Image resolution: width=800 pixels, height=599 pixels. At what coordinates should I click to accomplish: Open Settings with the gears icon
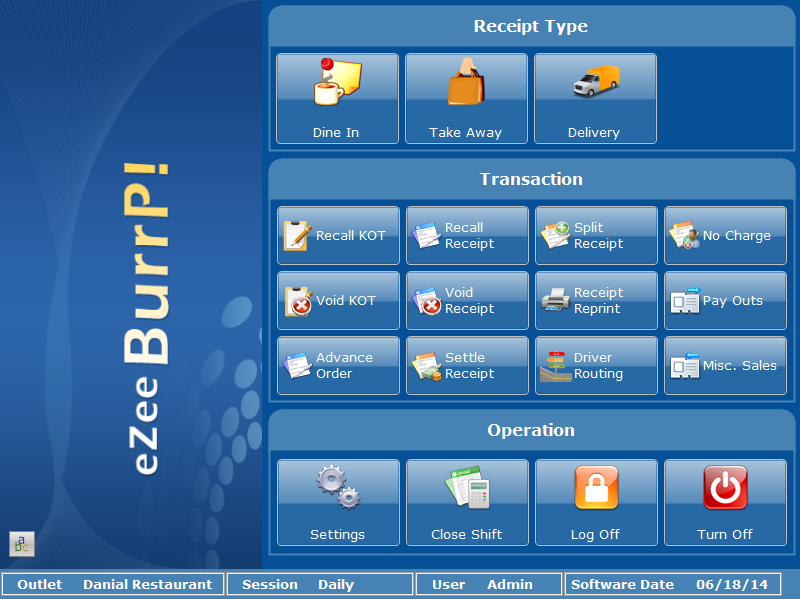(x=338, y=489)
